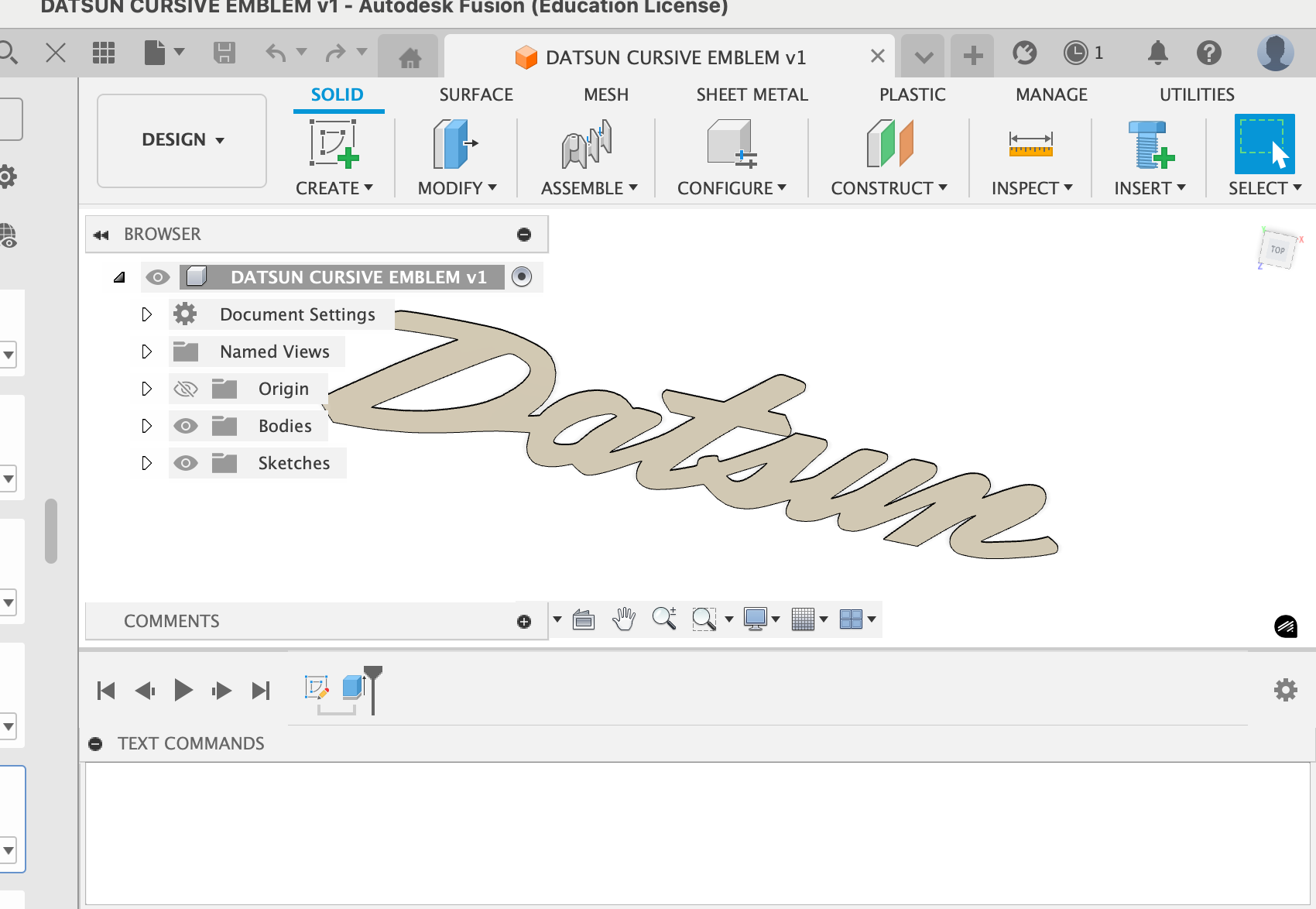Screen dimensions: 1316x909
Task: Open job status clock icon
Action: [x=1075, y=53]
